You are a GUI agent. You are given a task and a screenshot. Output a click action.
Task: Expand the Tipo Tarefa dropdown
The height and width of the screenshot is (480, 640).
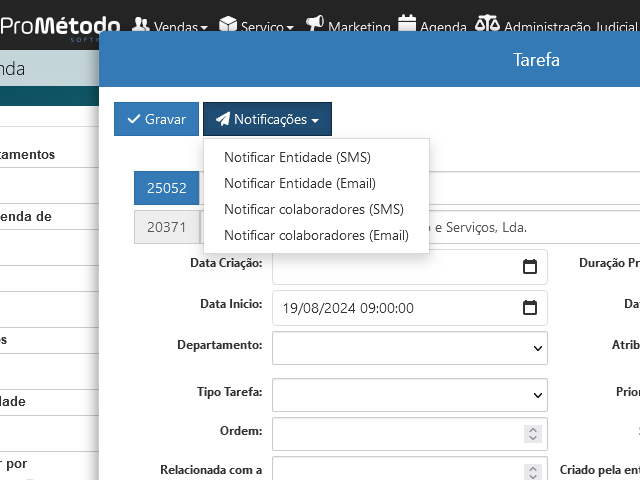[x=409, y=395]
